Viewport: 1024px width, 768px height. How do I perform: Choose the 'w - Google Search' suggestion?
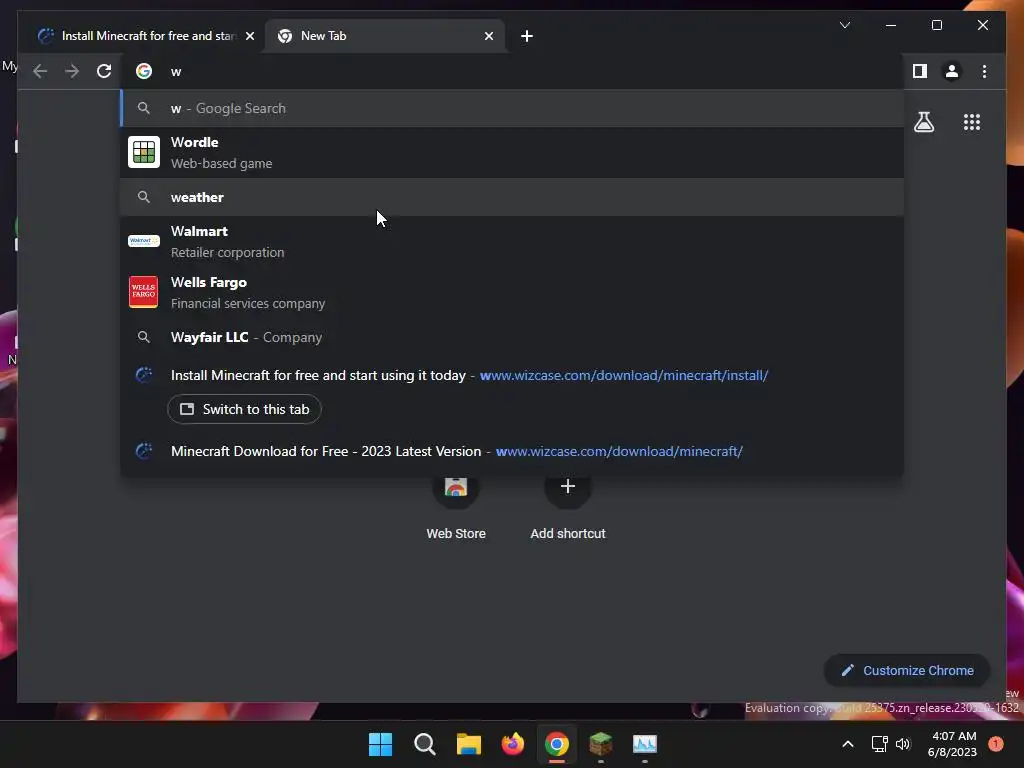(512, 108)
